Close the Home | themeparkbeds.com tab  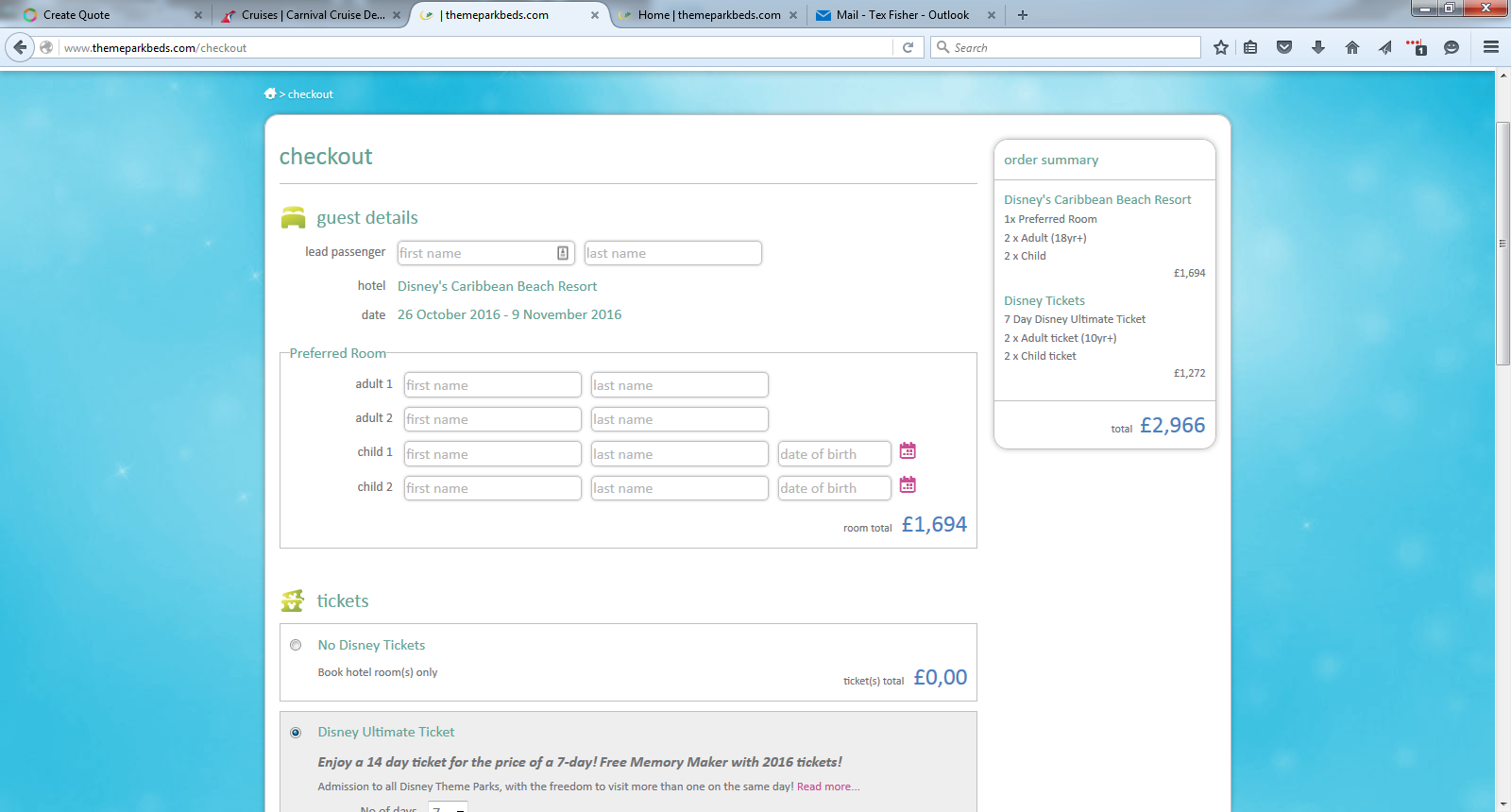click(x=793, y=15)
